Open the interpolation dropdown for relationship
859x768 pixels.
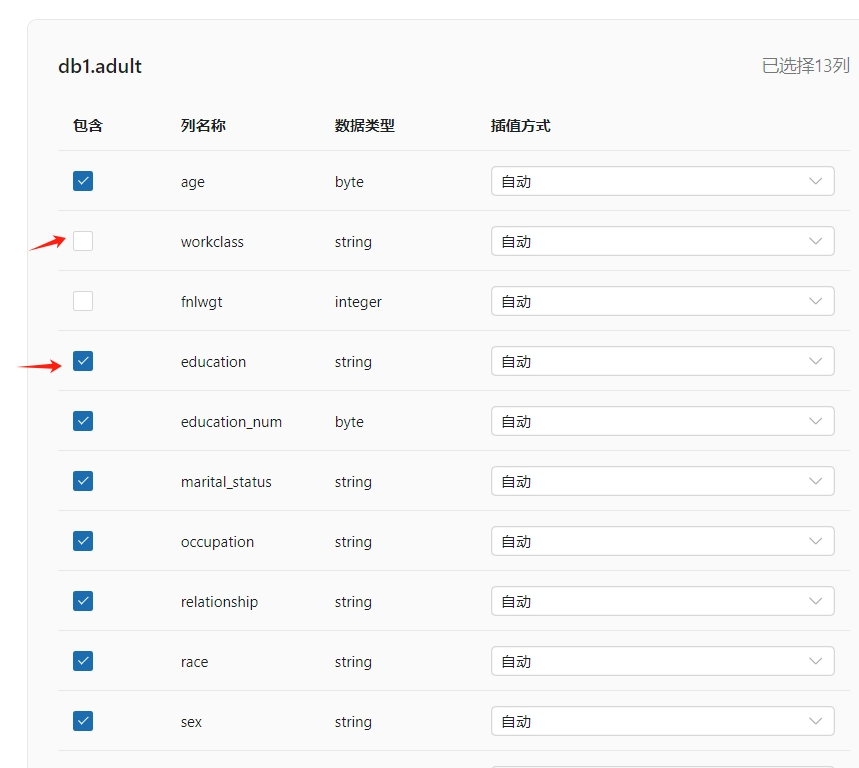(x=662, y=601)
